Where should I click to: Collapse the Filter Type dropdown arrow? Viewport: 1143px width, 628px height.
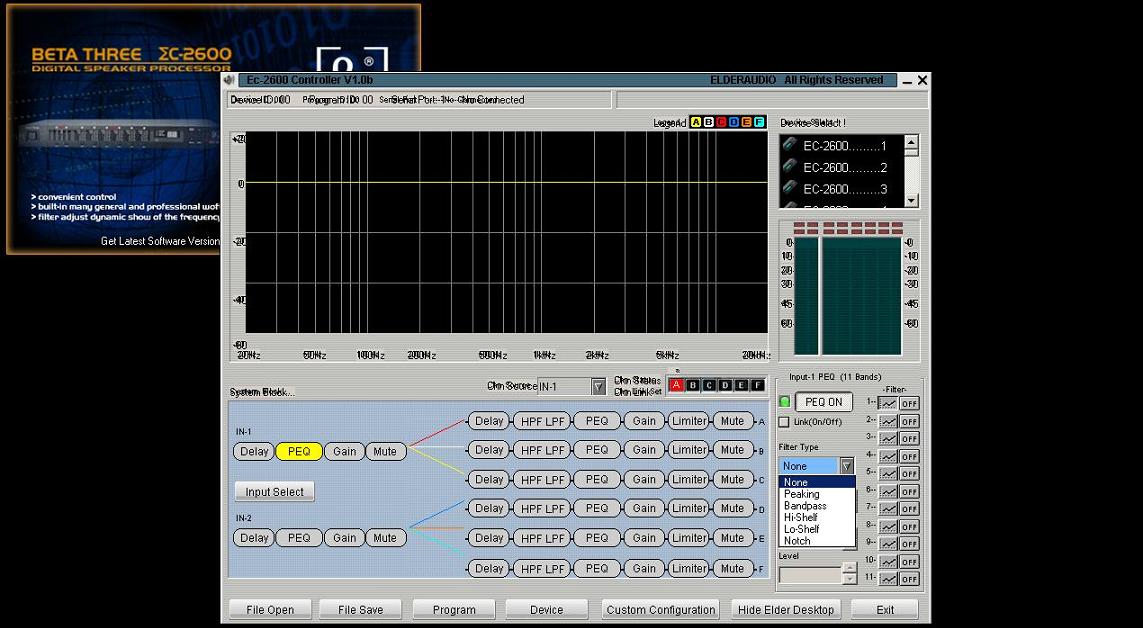pyautogui.click(x=846, y=466)
